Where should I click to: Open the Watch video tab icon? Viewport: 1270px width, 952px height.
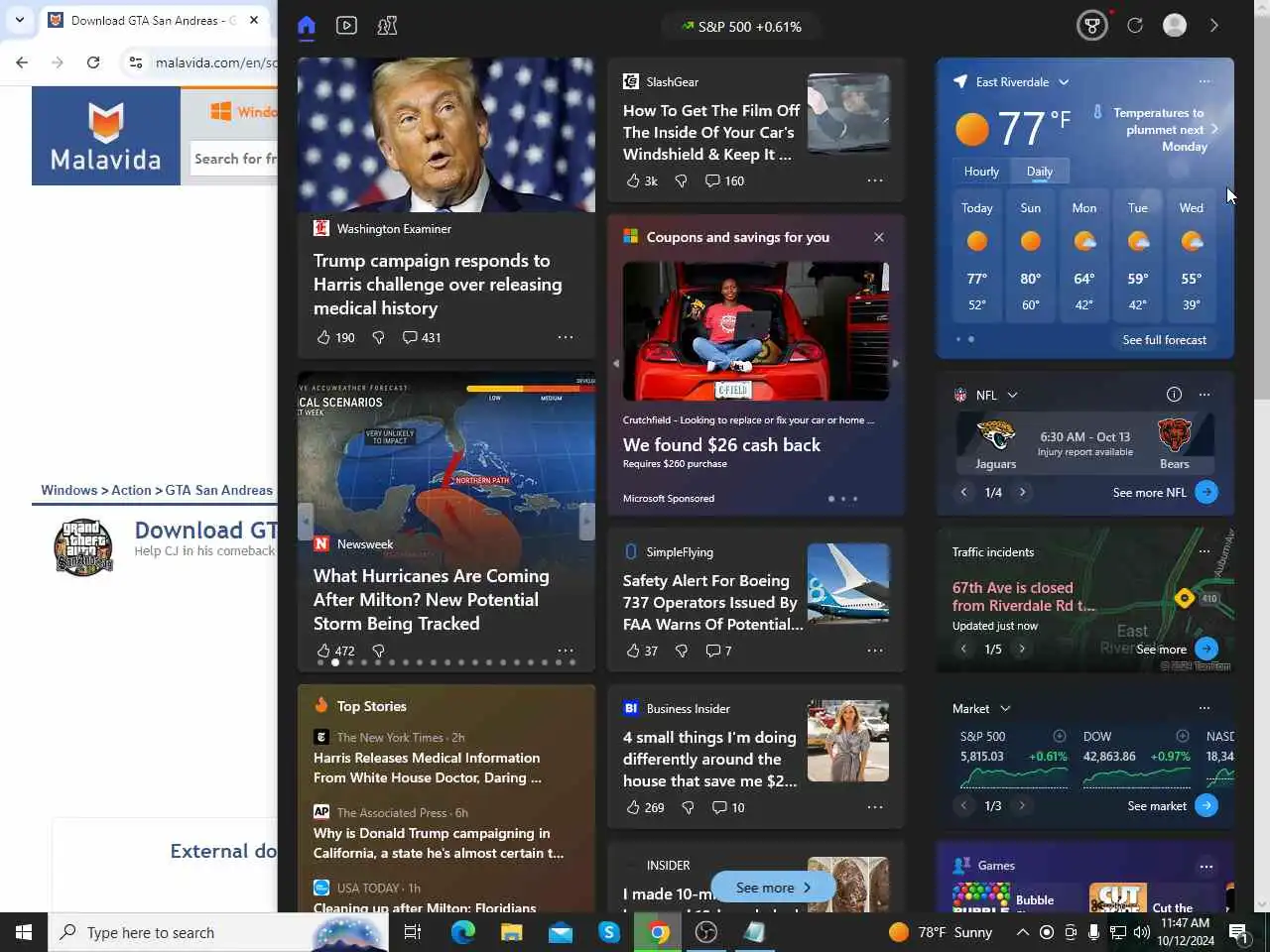coord(346,26)
